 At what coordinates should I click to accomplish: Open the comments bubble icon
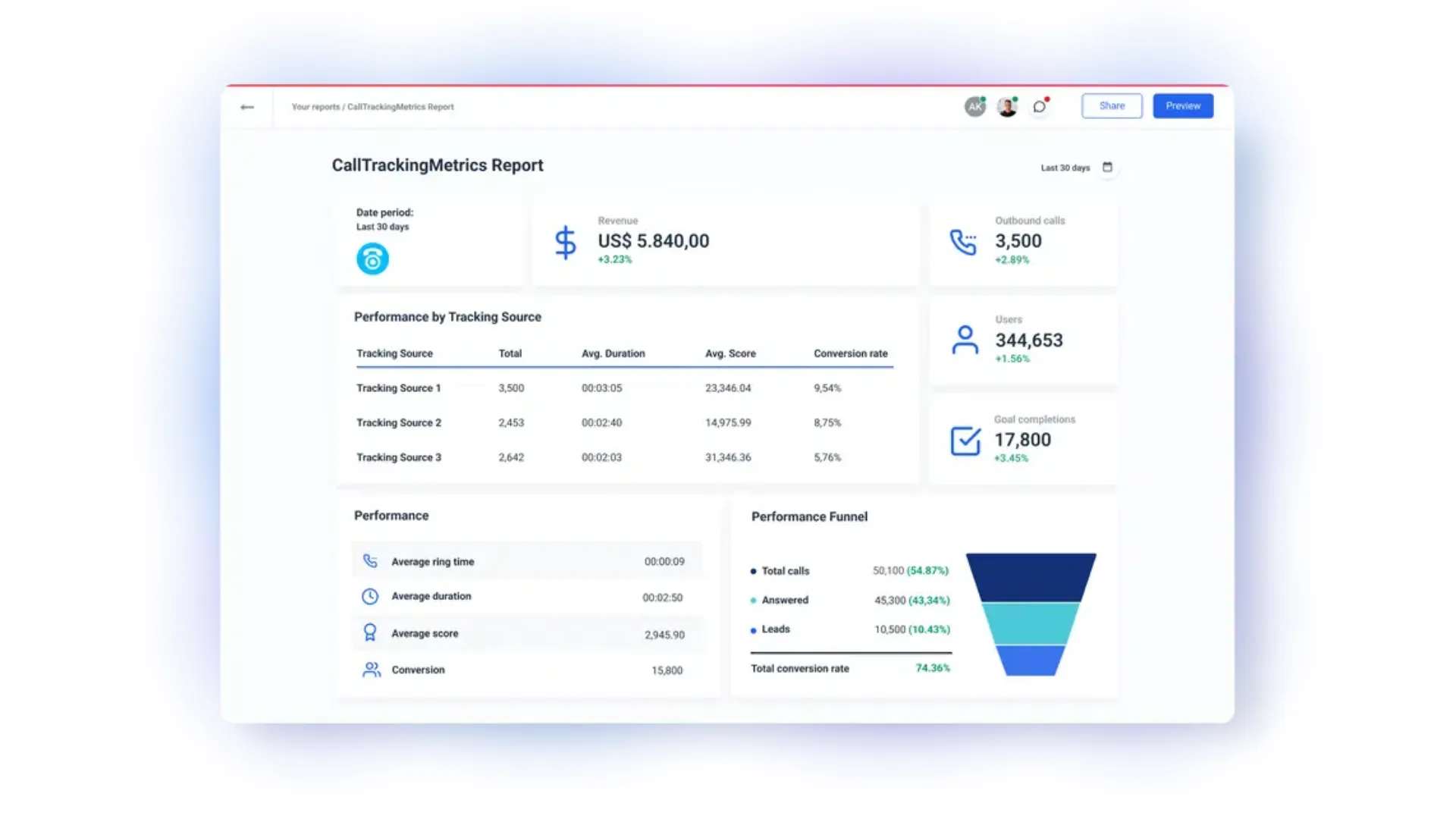(x=1040, y=107)
